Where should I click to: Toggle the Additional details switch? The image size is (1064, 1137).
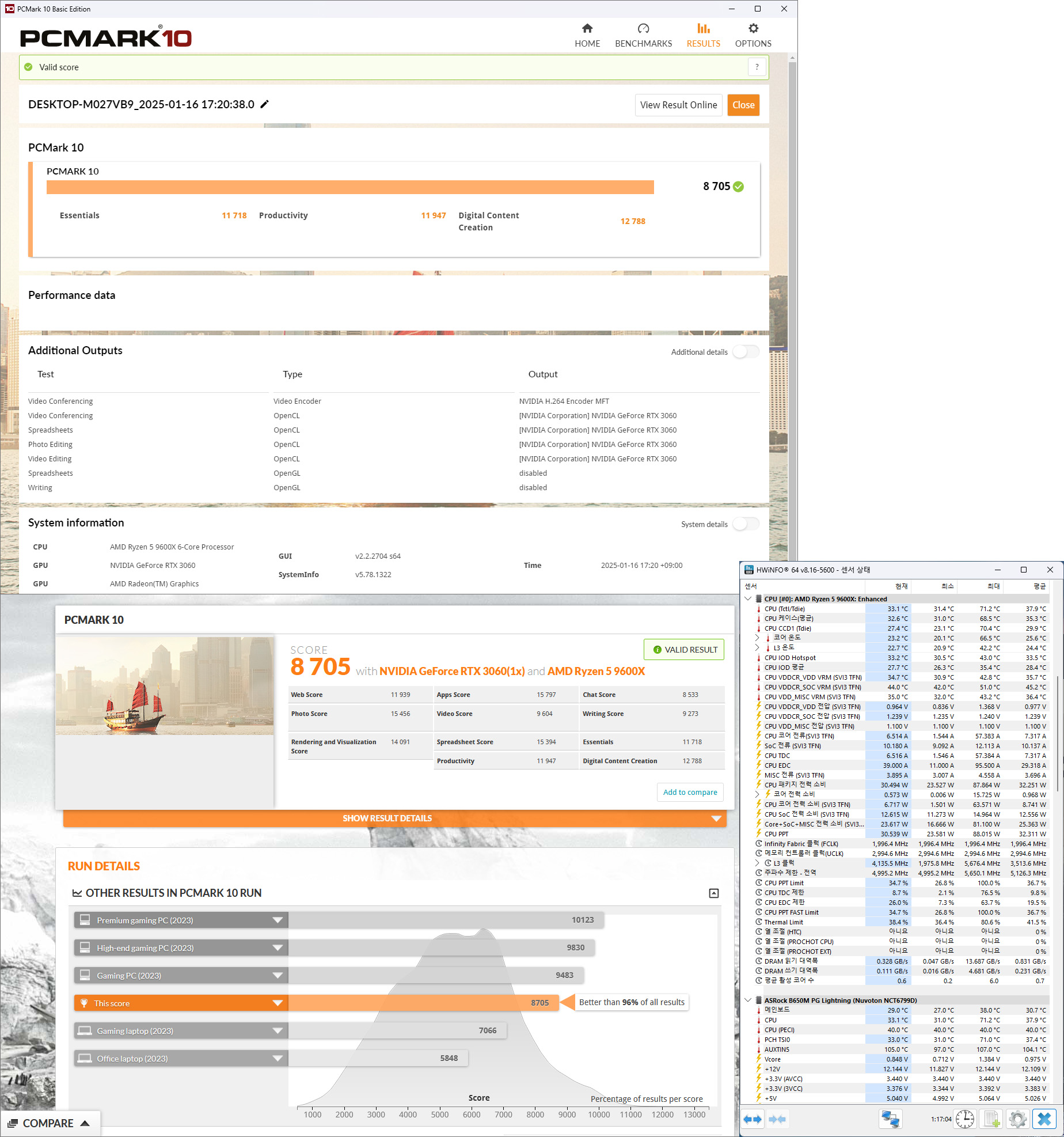[746, 351]
